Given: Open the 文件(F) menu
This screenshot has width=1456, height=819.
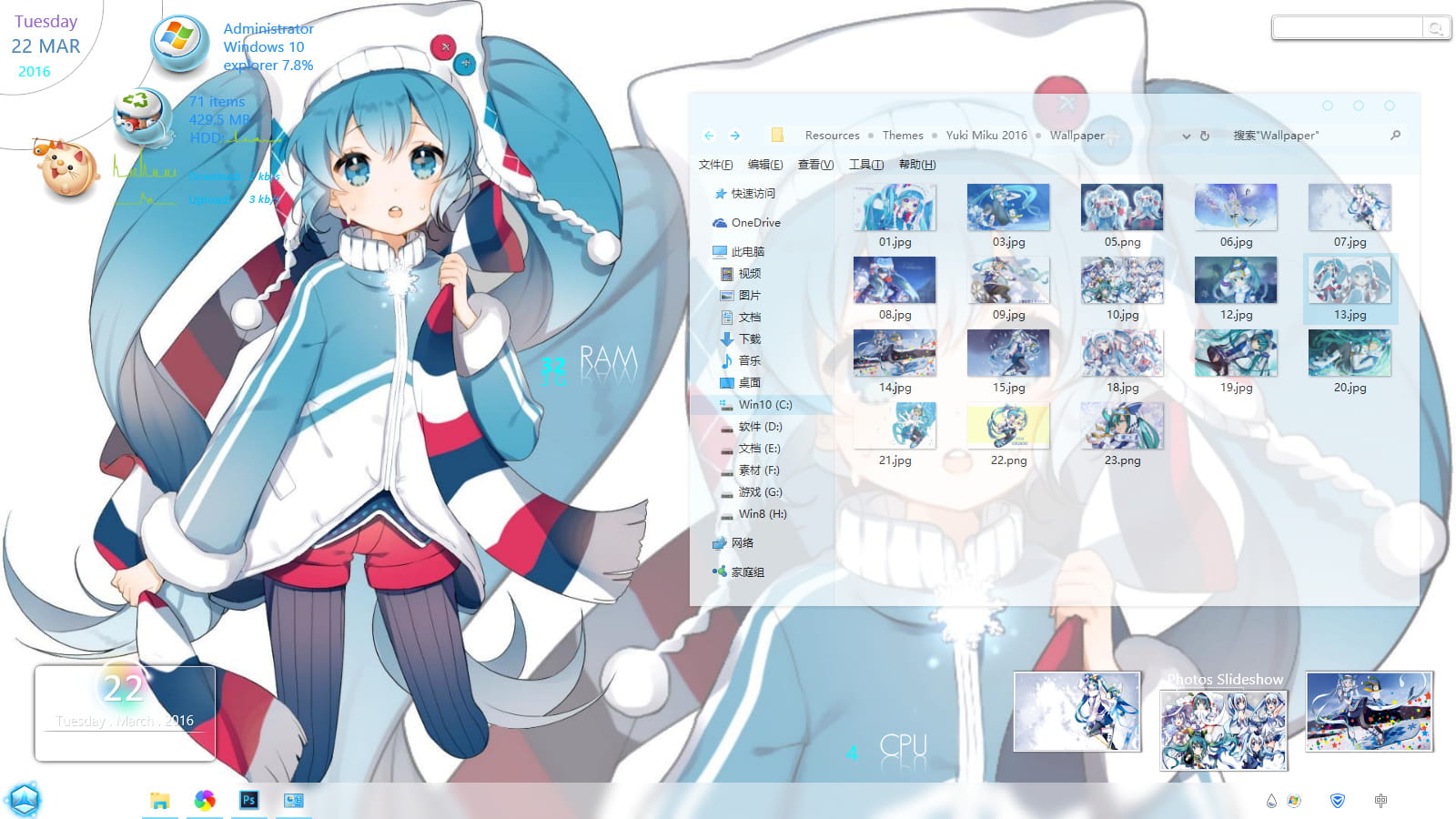Looking at the screenshot, I should coord(715,165).
